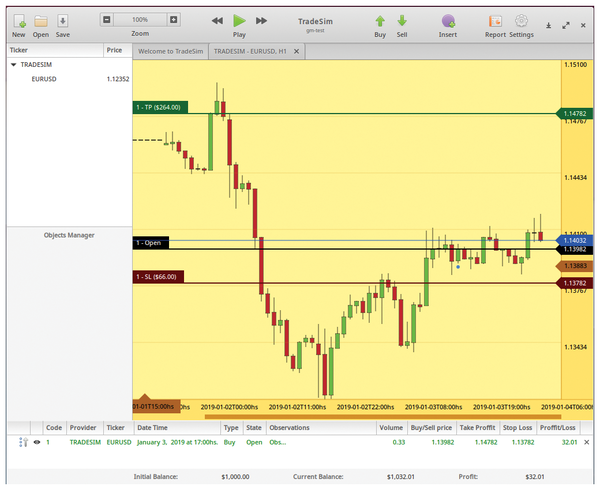The image size is (600, 490).
Task: Click open price tag 1.13982
Action: tap(574, 249)
